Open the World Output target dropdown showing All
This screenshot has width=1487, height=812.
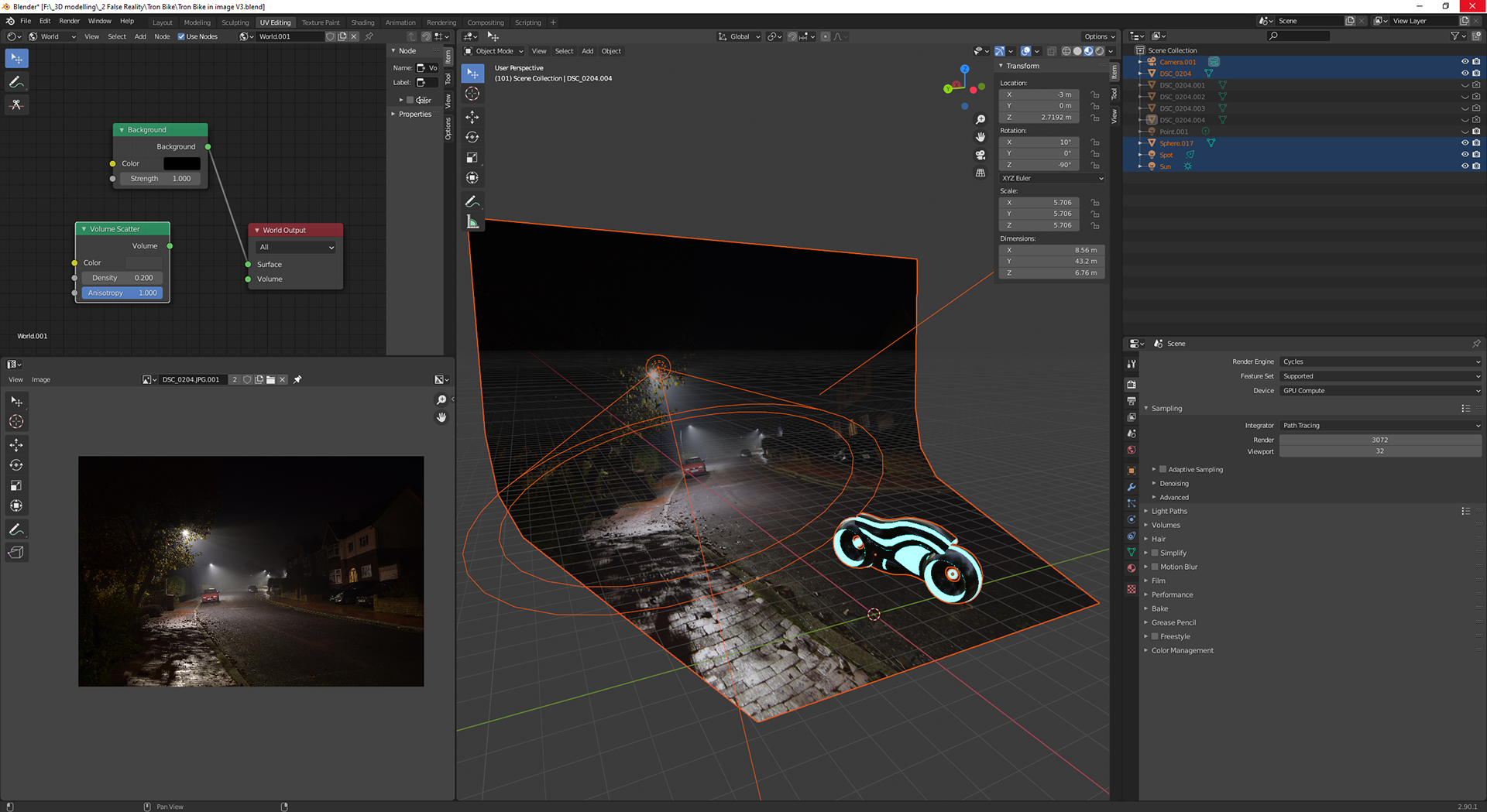tap(296, 248)
